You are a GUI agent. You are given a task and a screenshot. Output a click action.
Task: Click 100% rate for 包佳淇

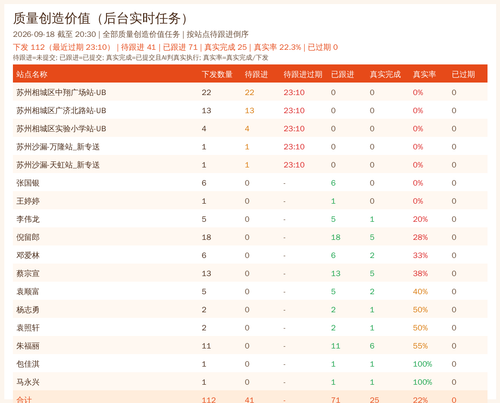click(x=423, y=364)
